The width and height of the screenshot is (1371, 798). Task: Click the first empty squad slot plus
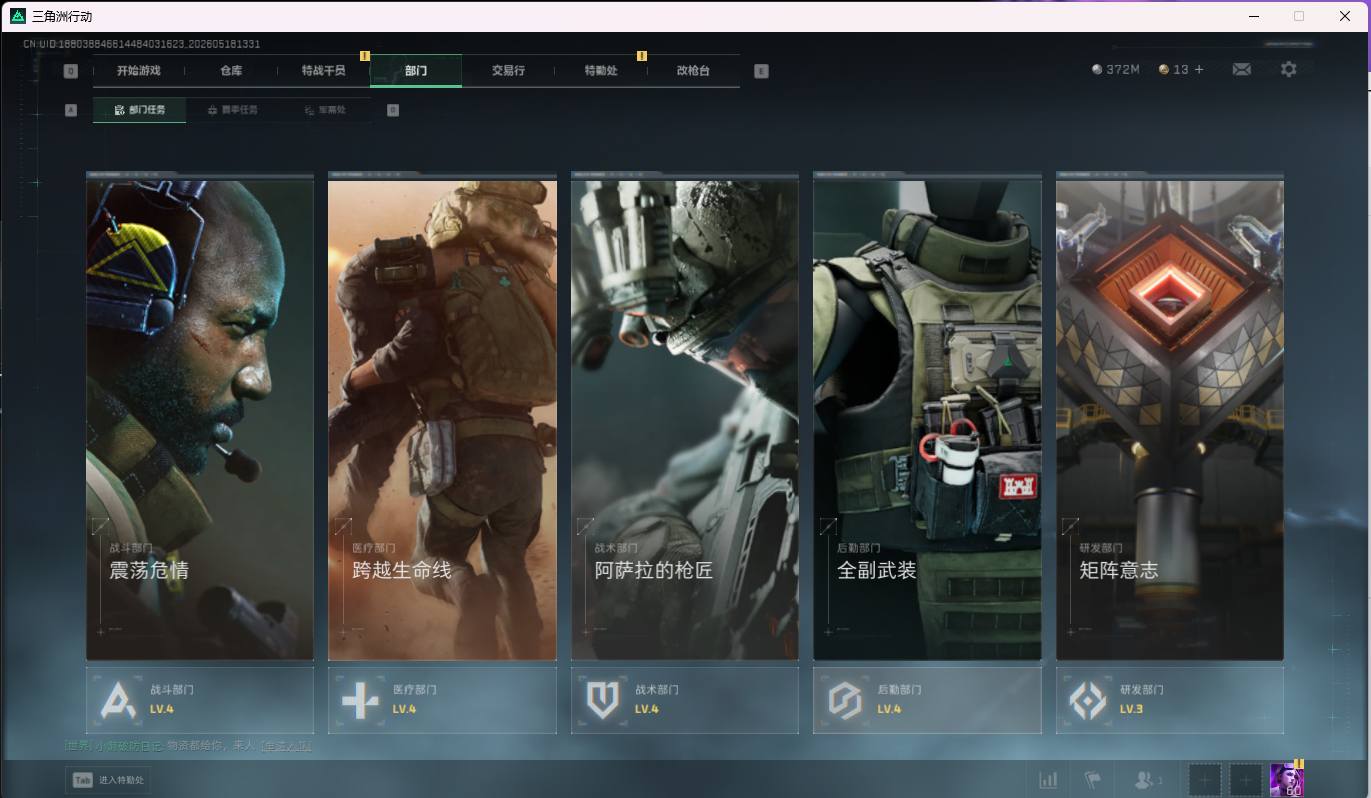(x=1205, y=780)
